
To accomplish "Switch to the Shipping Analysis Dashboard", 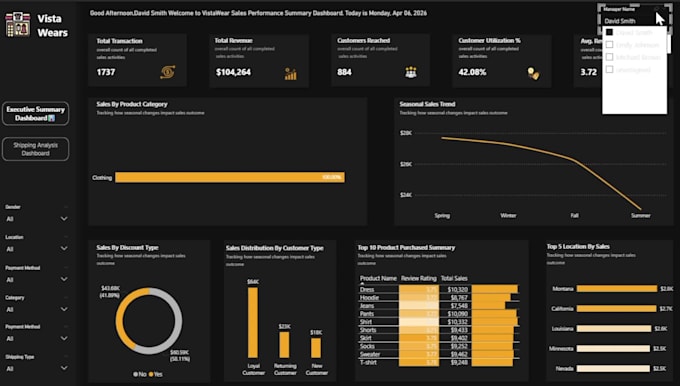I will coord(36,149).
